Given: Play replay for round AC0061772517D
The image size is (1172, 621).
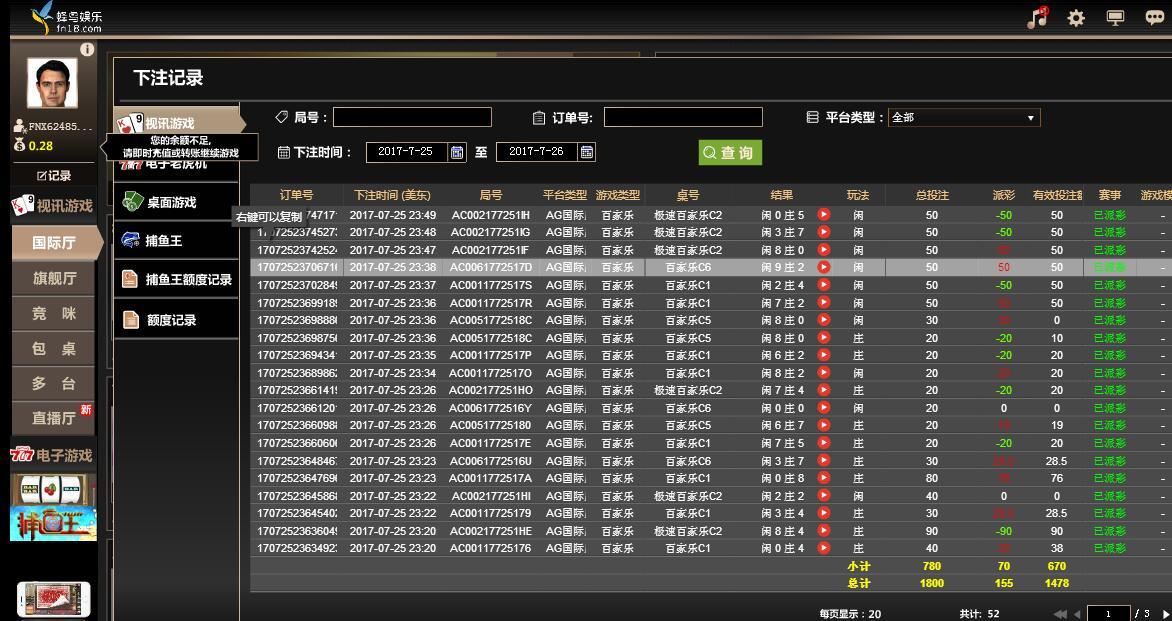Looking at the screenshot, I should tap(824, 267).
